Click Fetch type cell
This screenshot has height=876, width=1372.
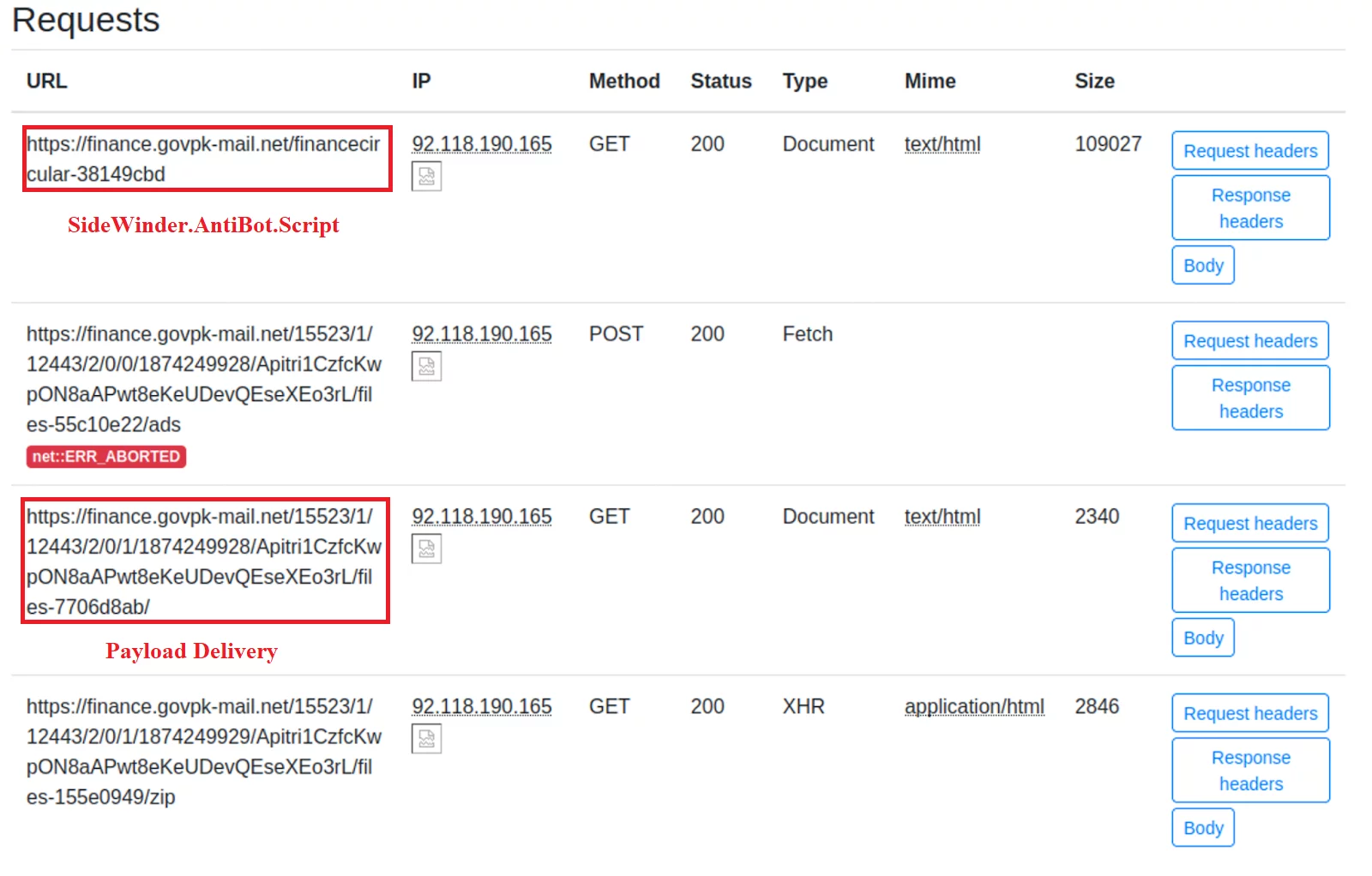tap(807, 334)
